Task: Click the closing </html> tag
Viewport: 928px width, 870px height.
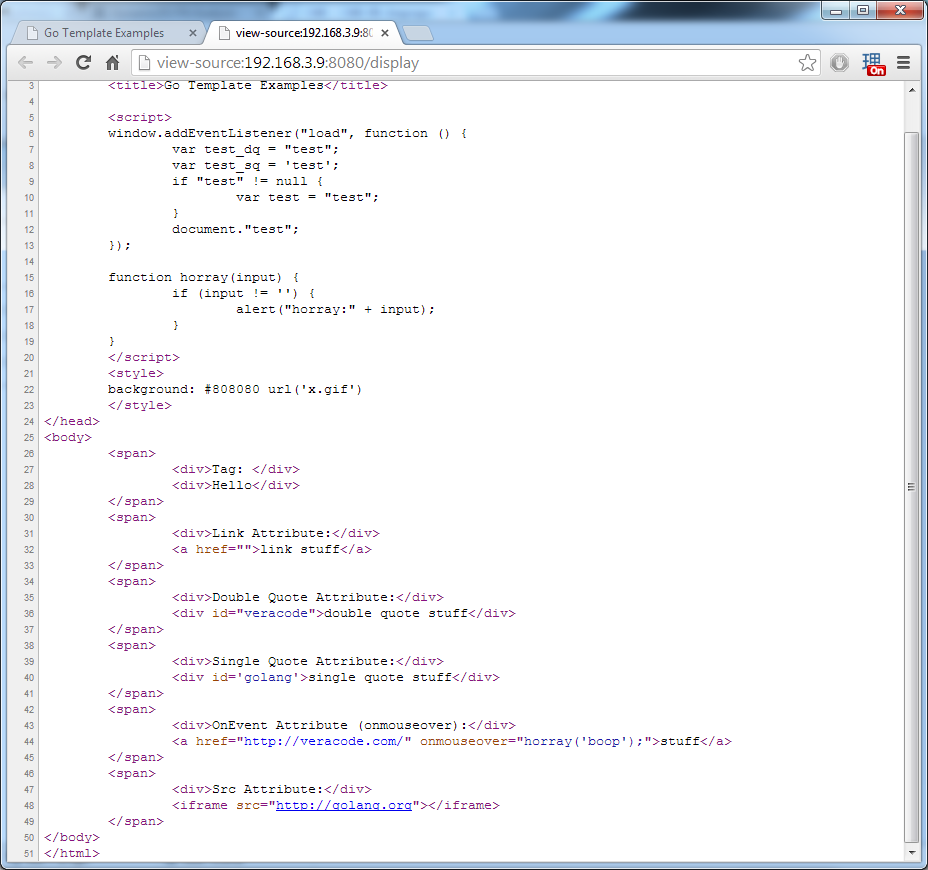Action: [x=72, y=853]
